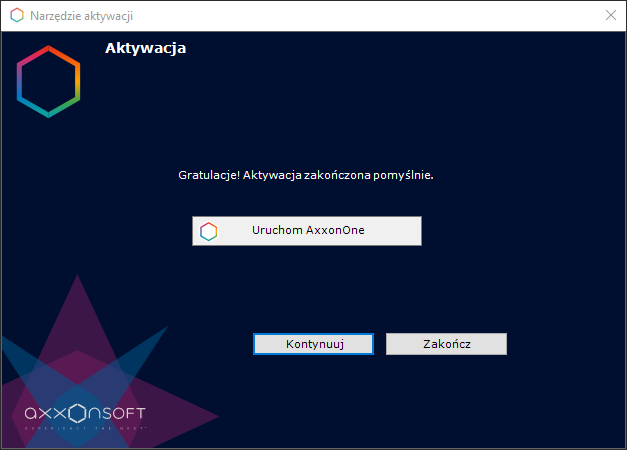Click the Gratulacje success message text
Image resolution: width=627 pixels, height=450 pixels.
coord(306,175)
